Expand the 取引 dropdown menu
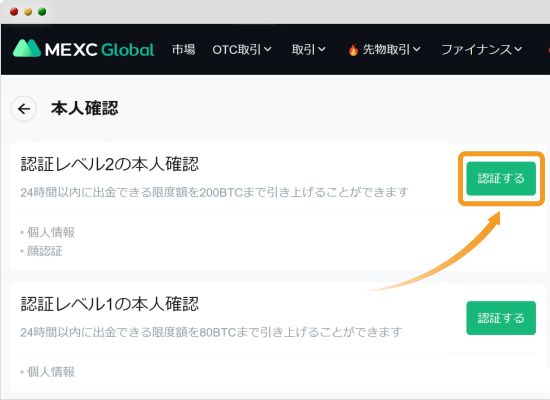 (308, 49)
